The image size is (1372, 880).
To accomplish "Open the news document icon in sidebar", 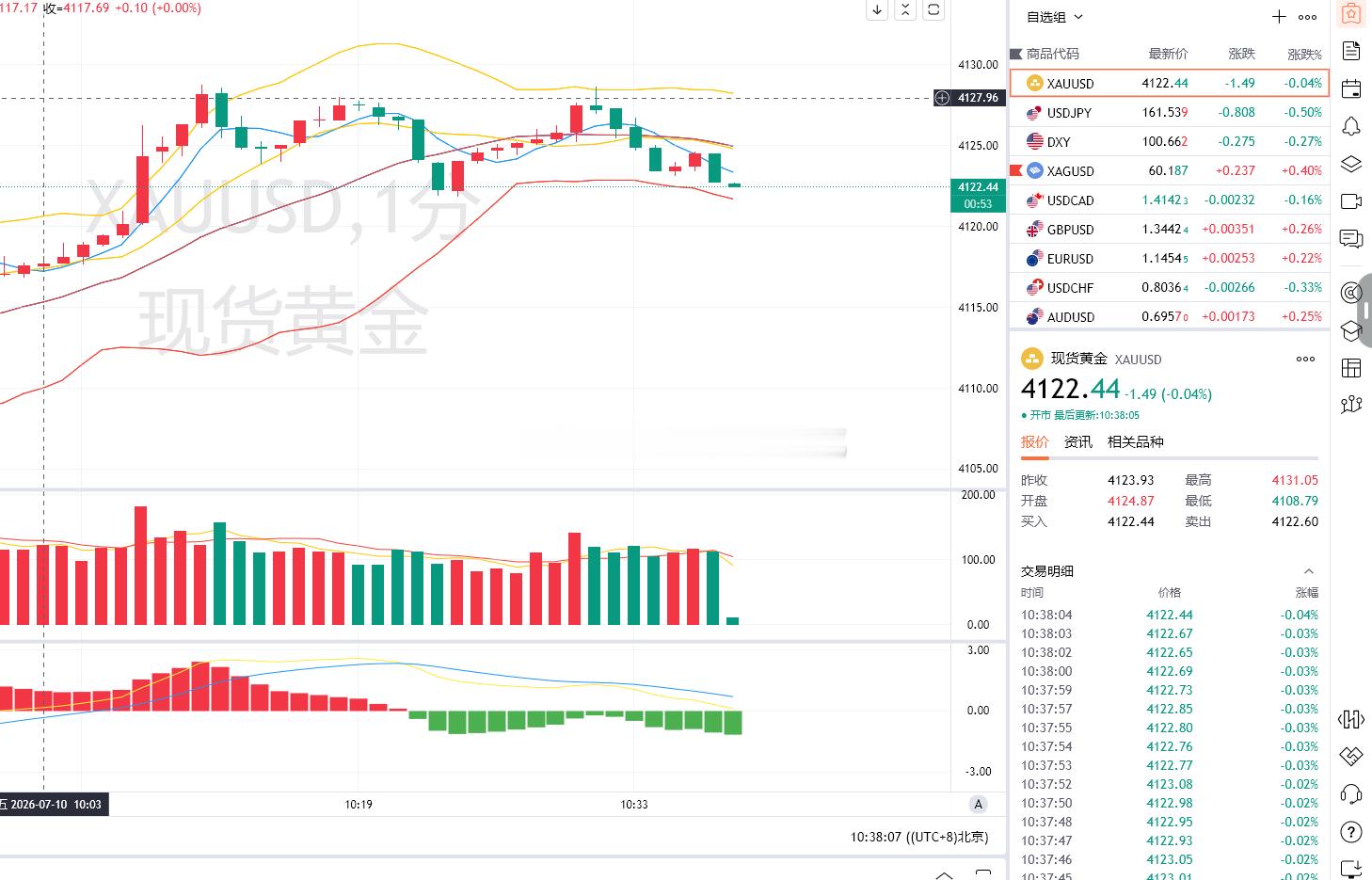I will pos(1351,51).
